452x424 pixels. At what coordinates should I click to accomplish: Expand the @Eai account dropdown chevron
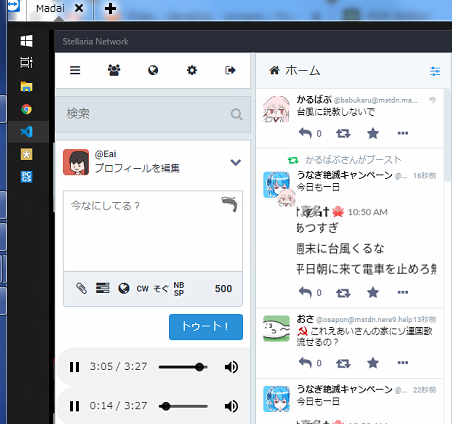coord(236,162)
